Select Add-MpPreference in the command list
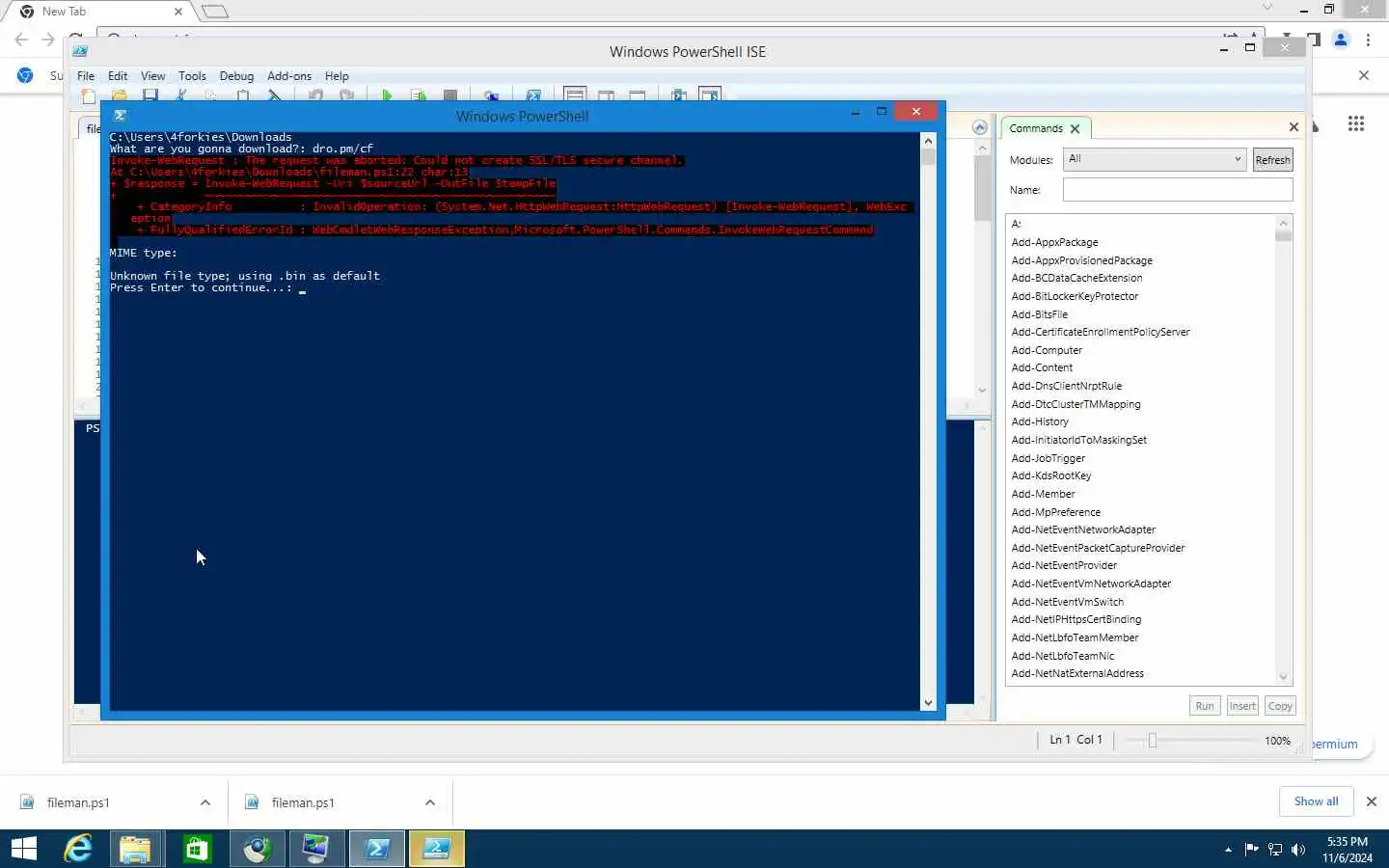This screenshot has height=868, width=1389. pyautogui.click(x=1055, y=512)
